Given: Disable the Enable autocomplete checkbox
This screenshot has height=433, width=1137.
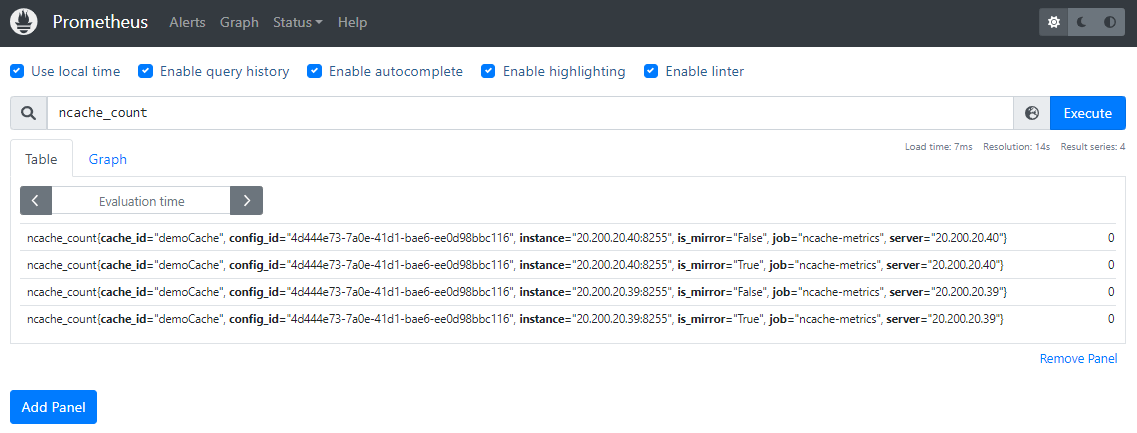Looking at the screenshot, I should coord(314,71).
